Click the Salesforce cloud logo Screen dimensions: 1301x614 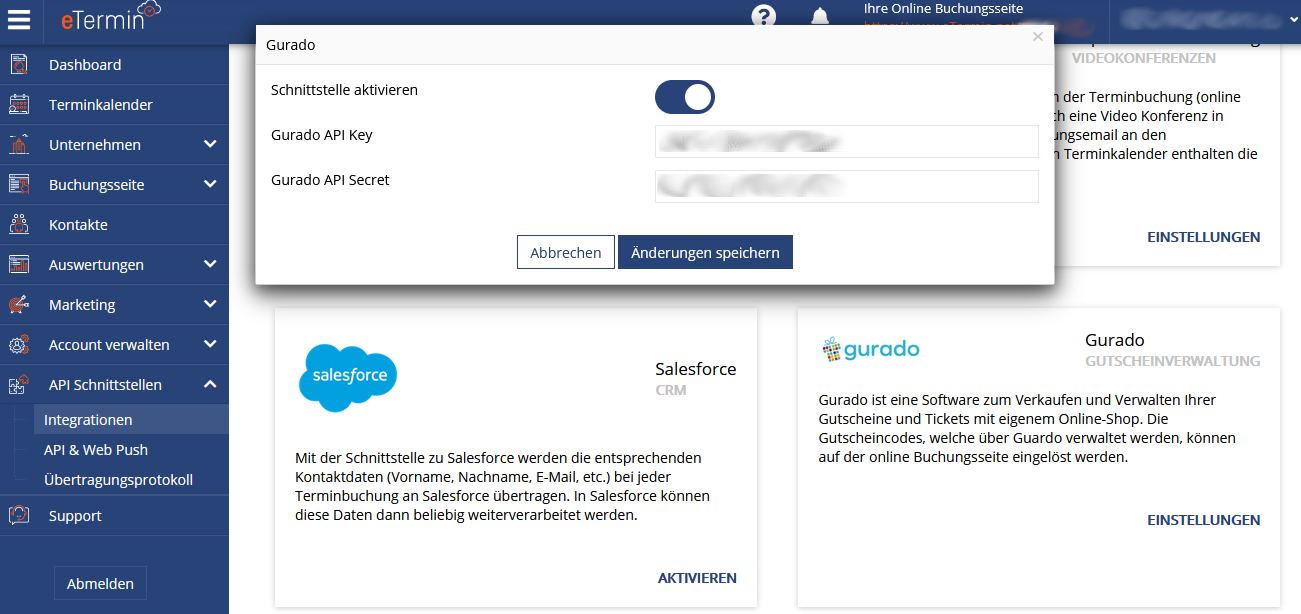348,377
